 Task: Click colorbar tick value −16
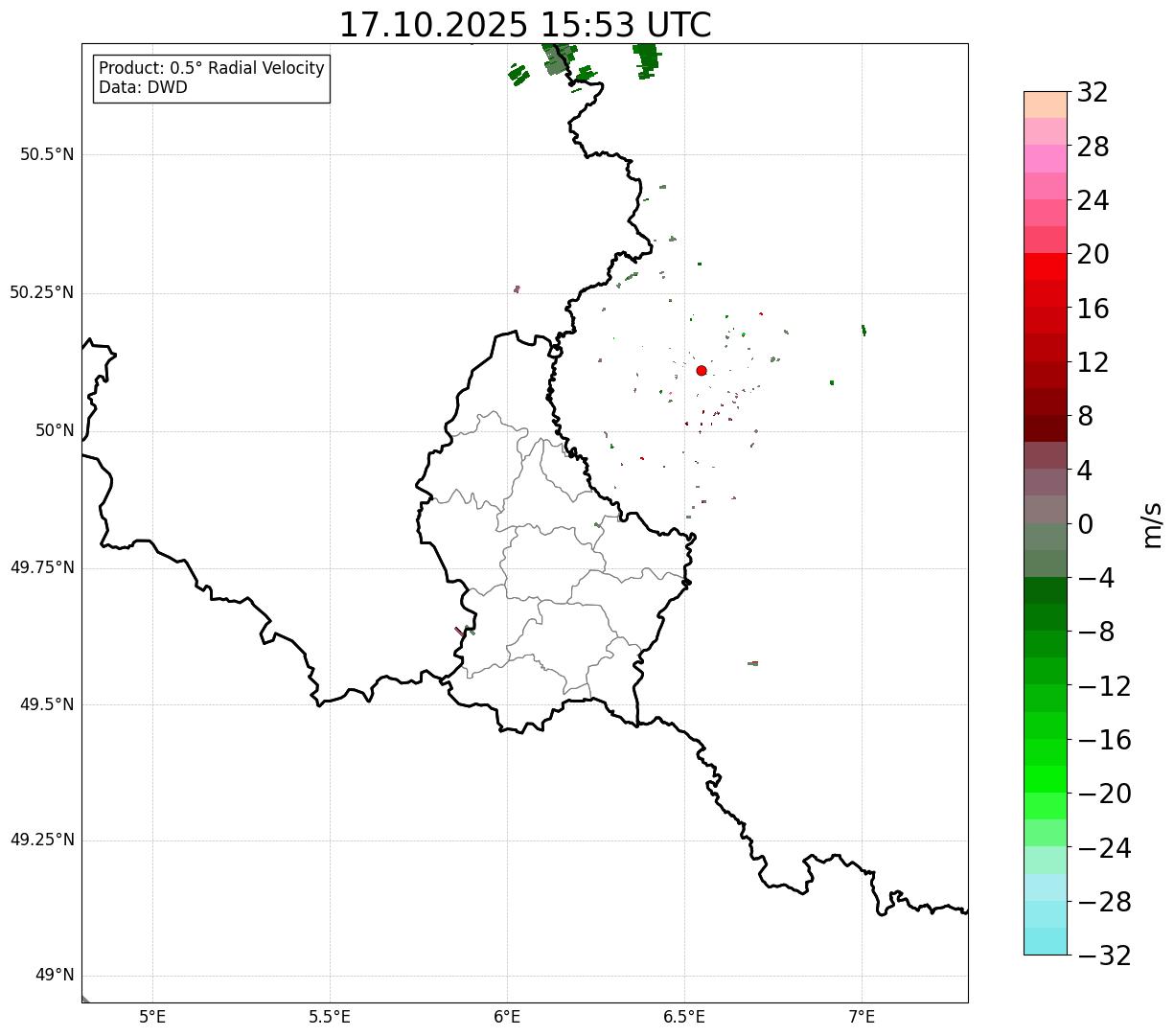click(x=1104, y=740)
